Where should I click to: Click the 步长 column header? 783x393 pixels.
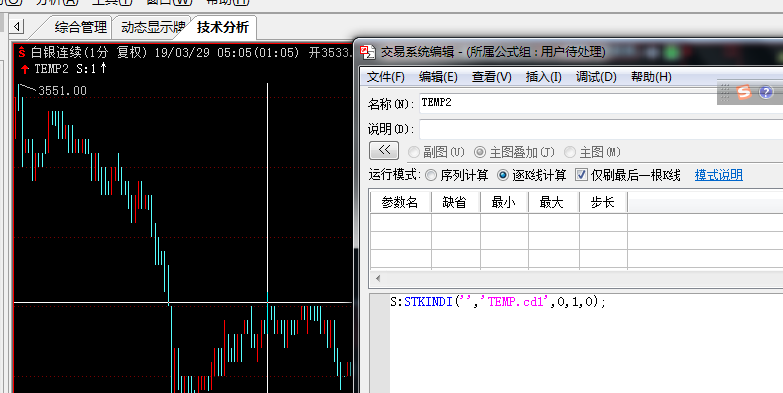[x=603, y=202]
